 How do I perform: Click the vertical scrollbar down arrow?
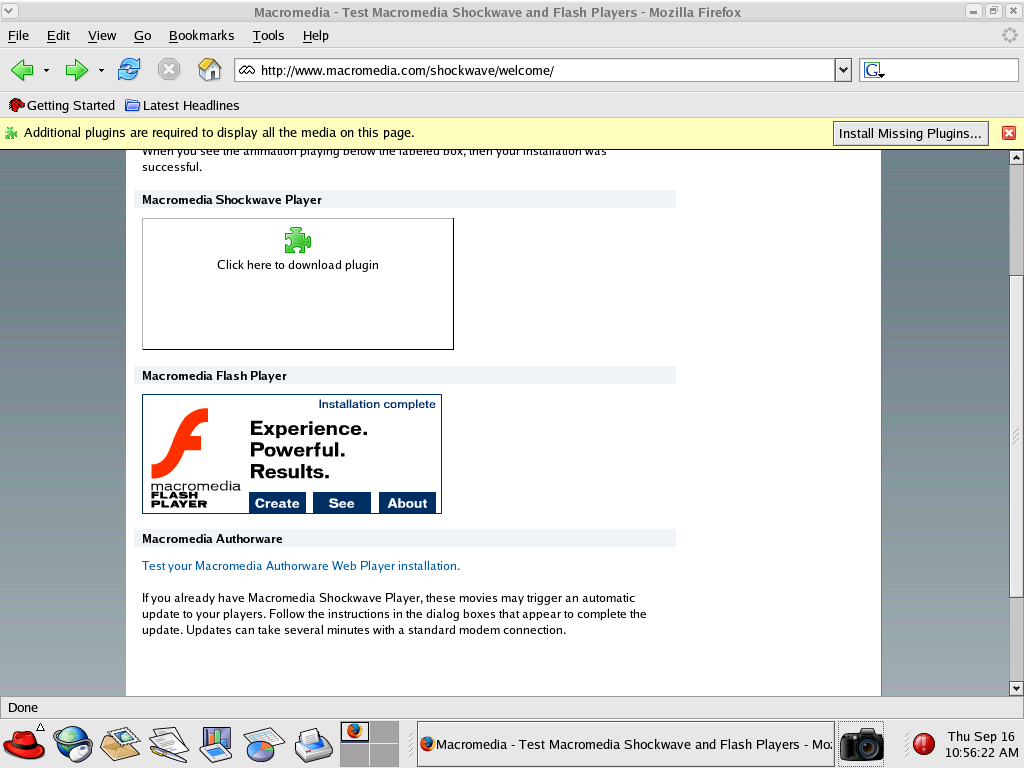point(1016,688)
